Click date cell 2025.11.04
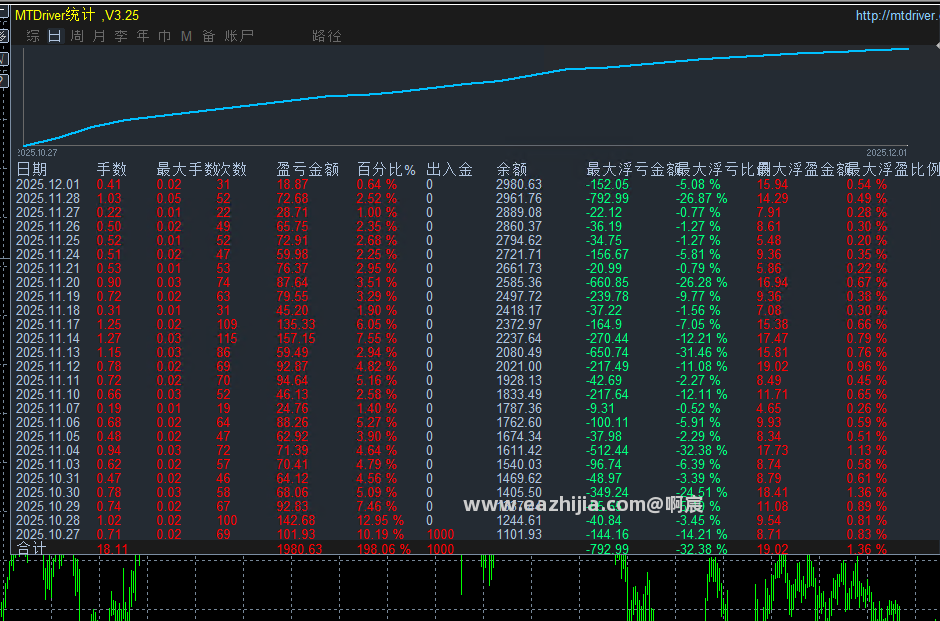The width and height of the screenshot is (940, 621). pyautogui.click(x=47, y=450)
